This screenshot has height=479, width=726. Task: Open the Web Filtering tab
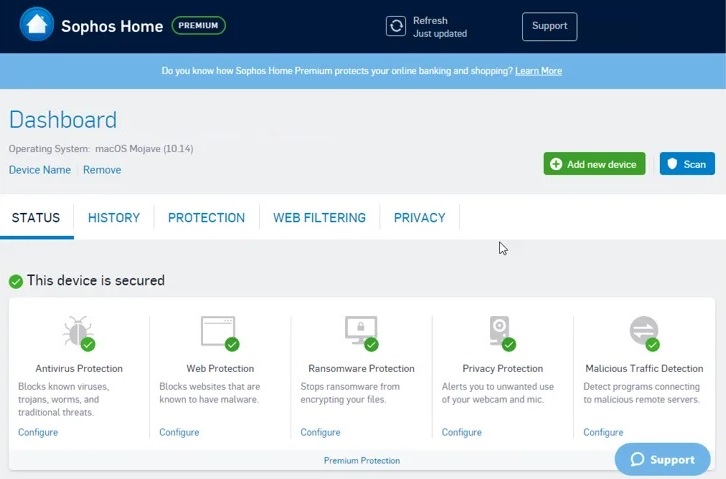319,217
